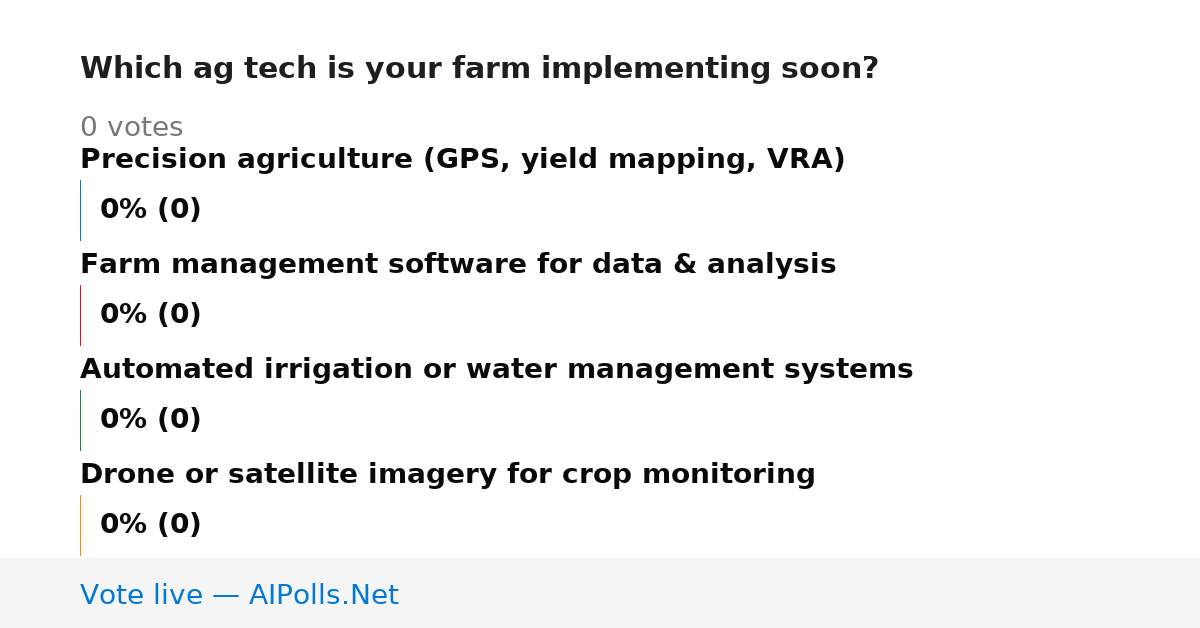
Task: Select the '0 votes' counter text
Action: [x=131, y=128]
